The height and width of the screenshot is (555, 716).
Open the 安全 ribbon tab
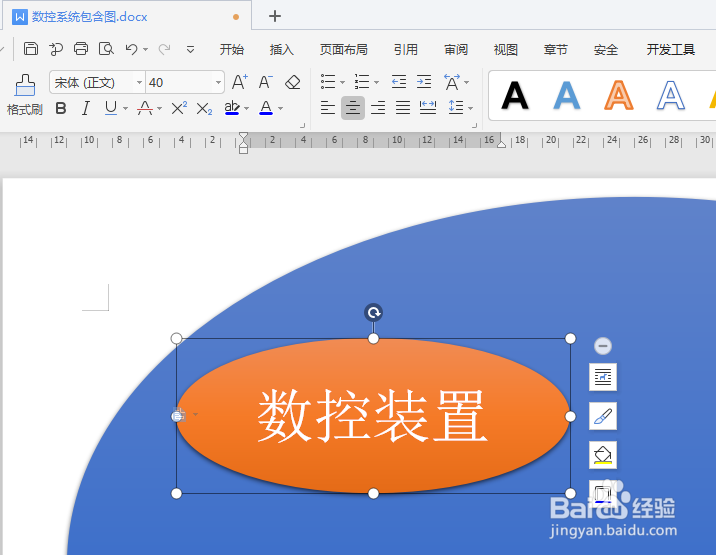tap(605, 49)
